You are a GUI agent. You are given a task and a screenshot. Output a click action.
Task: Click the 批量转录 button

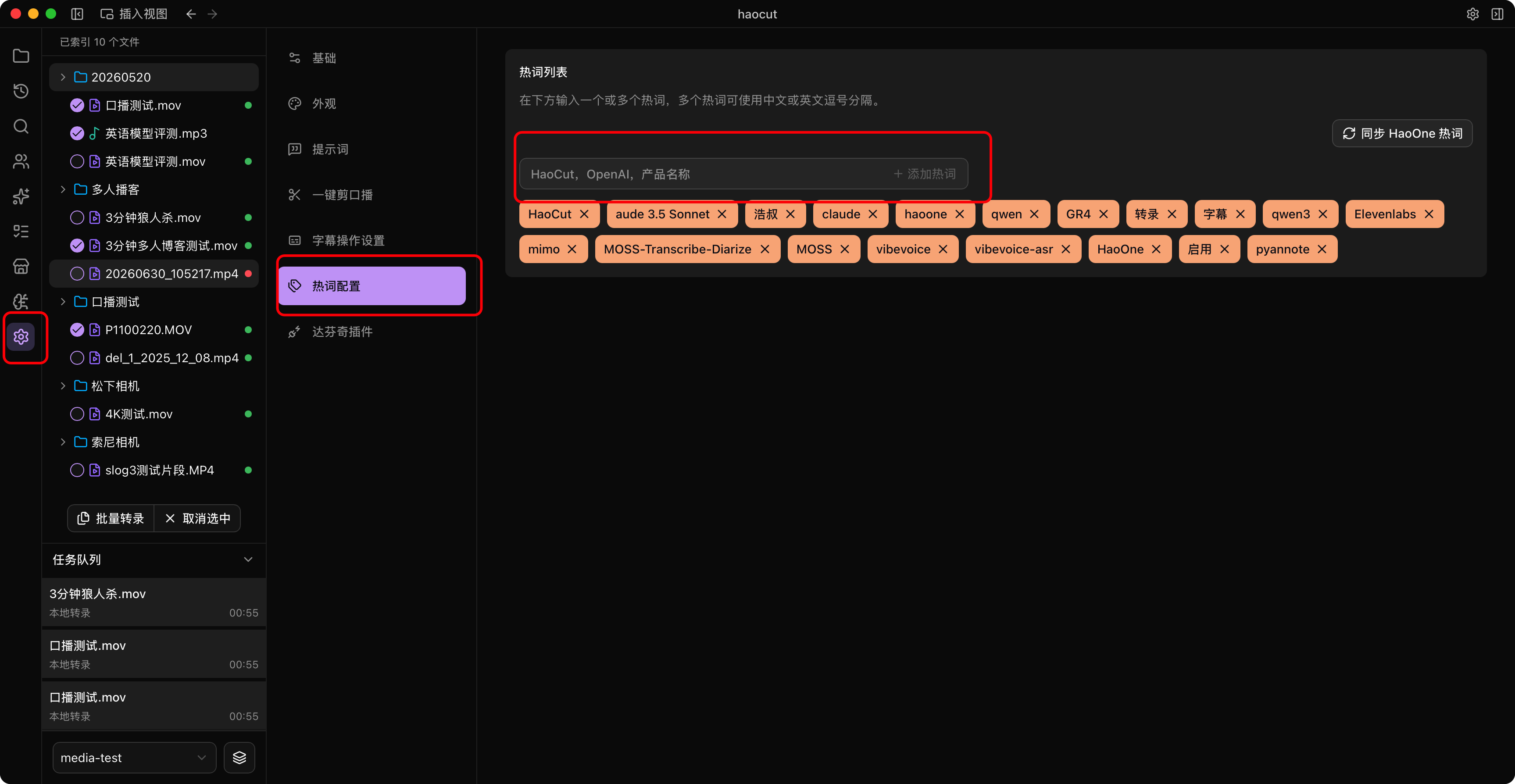point(111,518)
